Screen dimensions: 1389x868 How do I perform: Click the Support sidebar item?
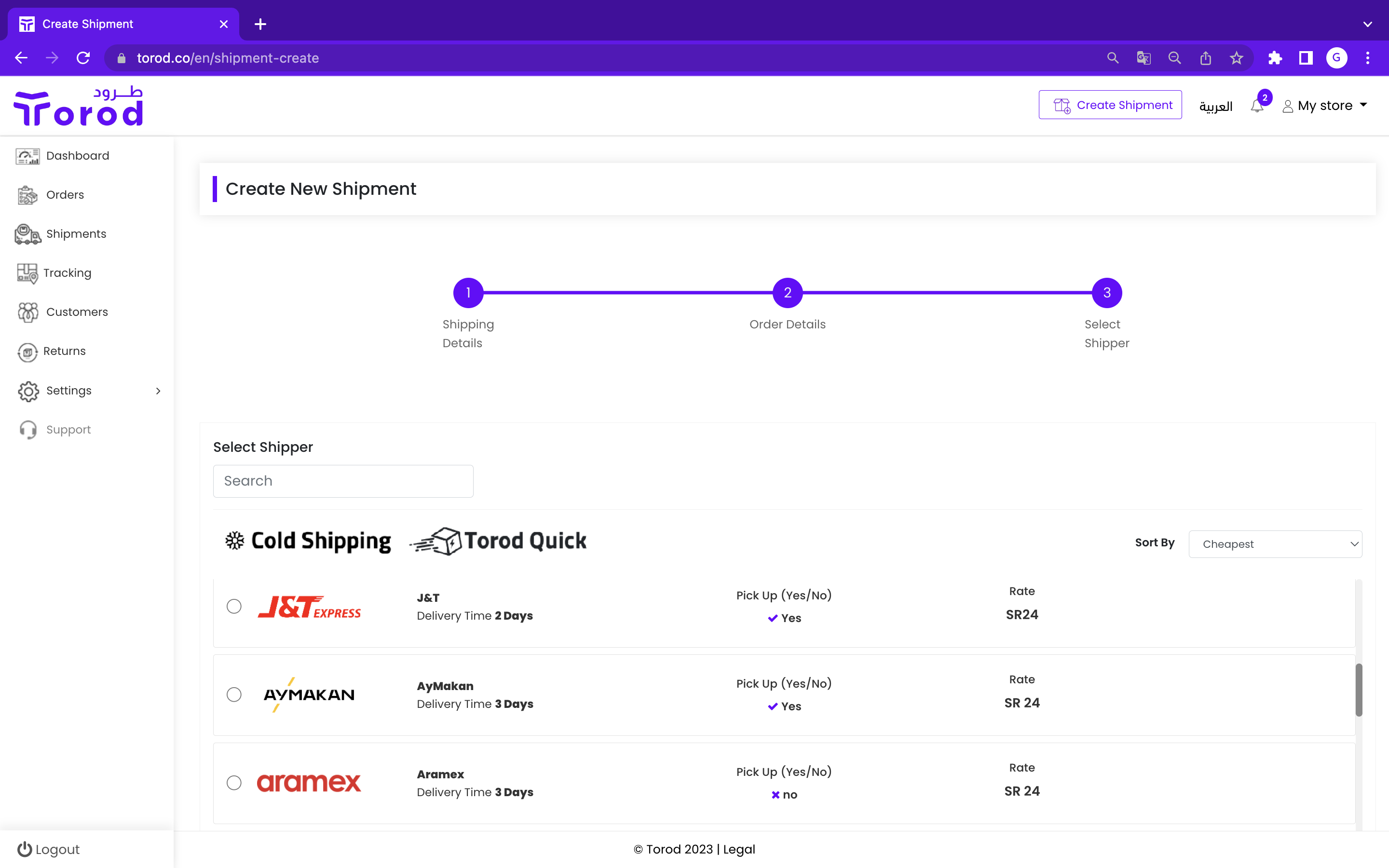[x=68, y=429]
